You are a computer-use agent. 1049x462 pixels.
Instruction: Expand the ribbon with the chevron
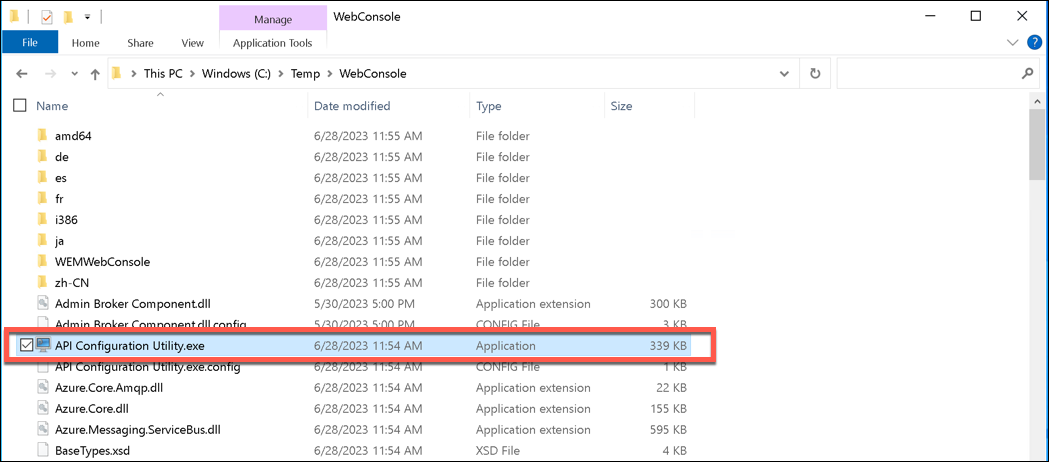[1014, 43]
